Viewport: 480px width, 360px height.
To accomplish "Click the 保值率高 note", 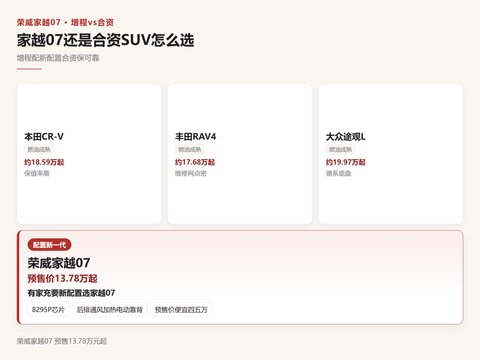I will 37,173.
